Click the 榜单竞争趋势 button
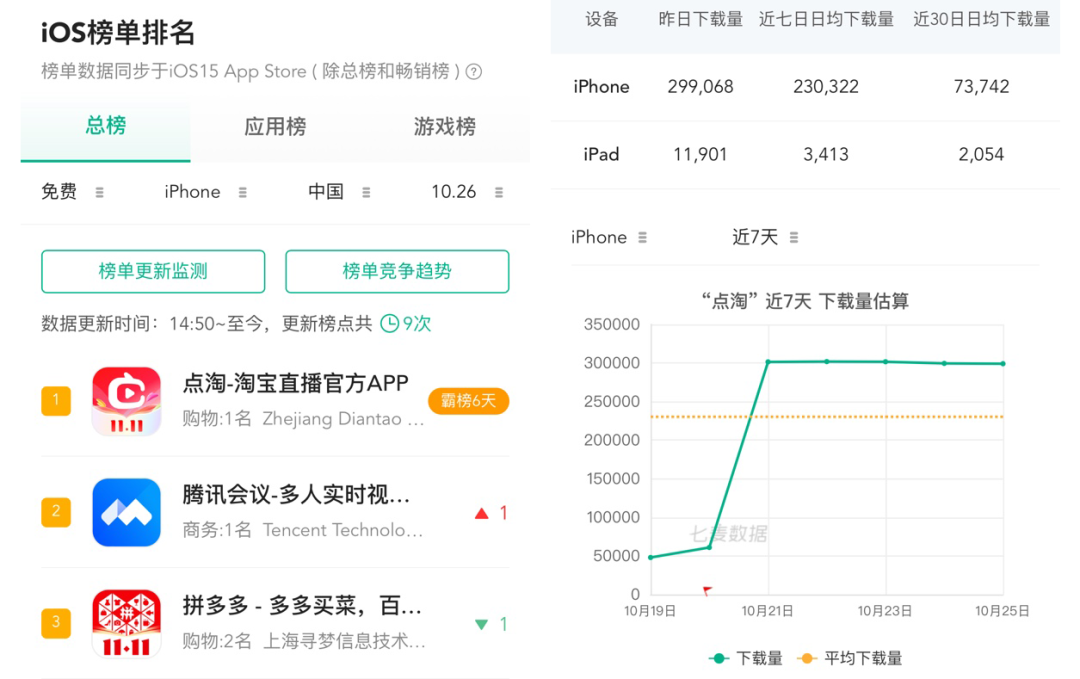This screenshot has width=1080, height=679. tap(397, 271)
